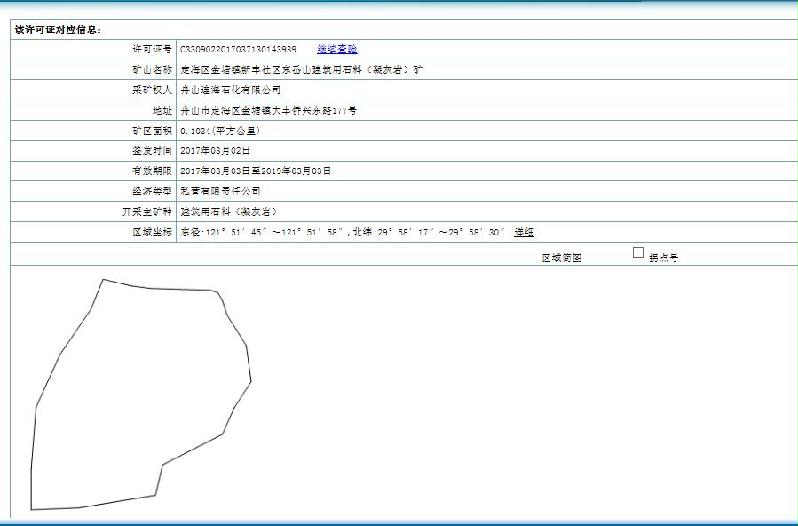This screenshot has width=798, height=526.
Task: Click the 矿山名称 field label
Action: pos(152,70)
